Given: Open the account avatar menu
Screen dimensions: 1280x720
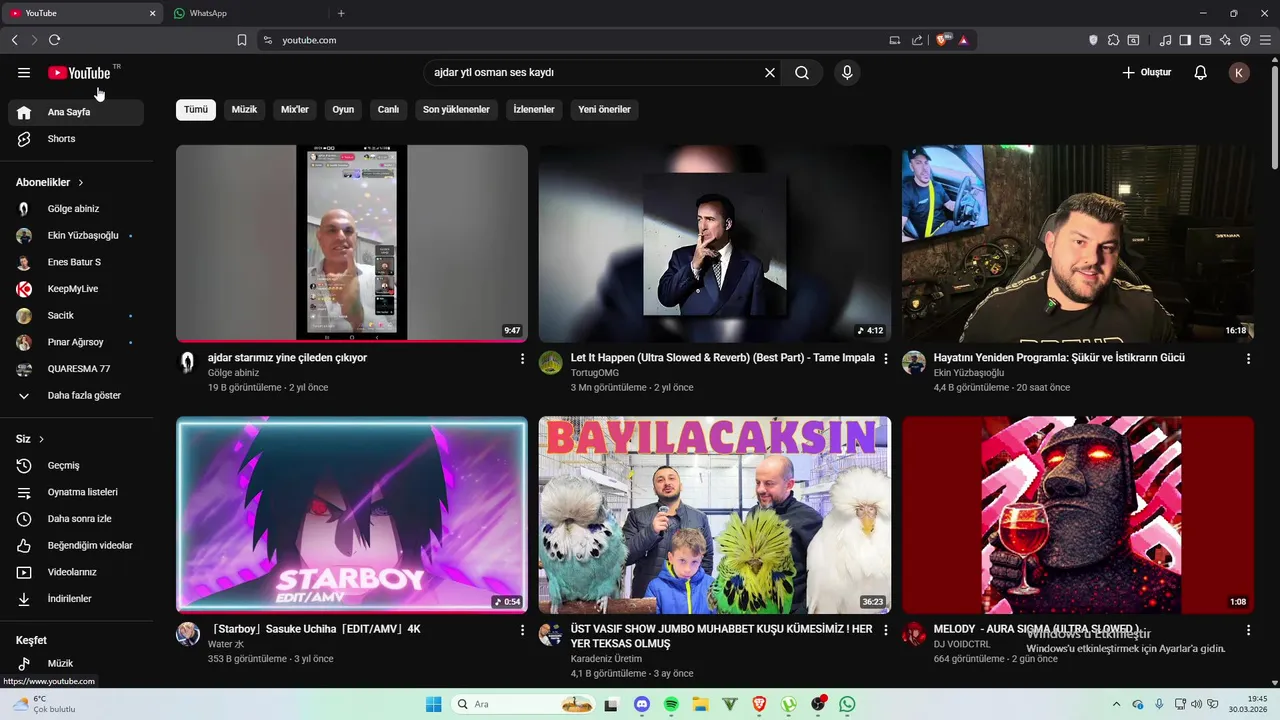Looking at the screenshot, I should pyautogui.click(x=1239, y=72).
